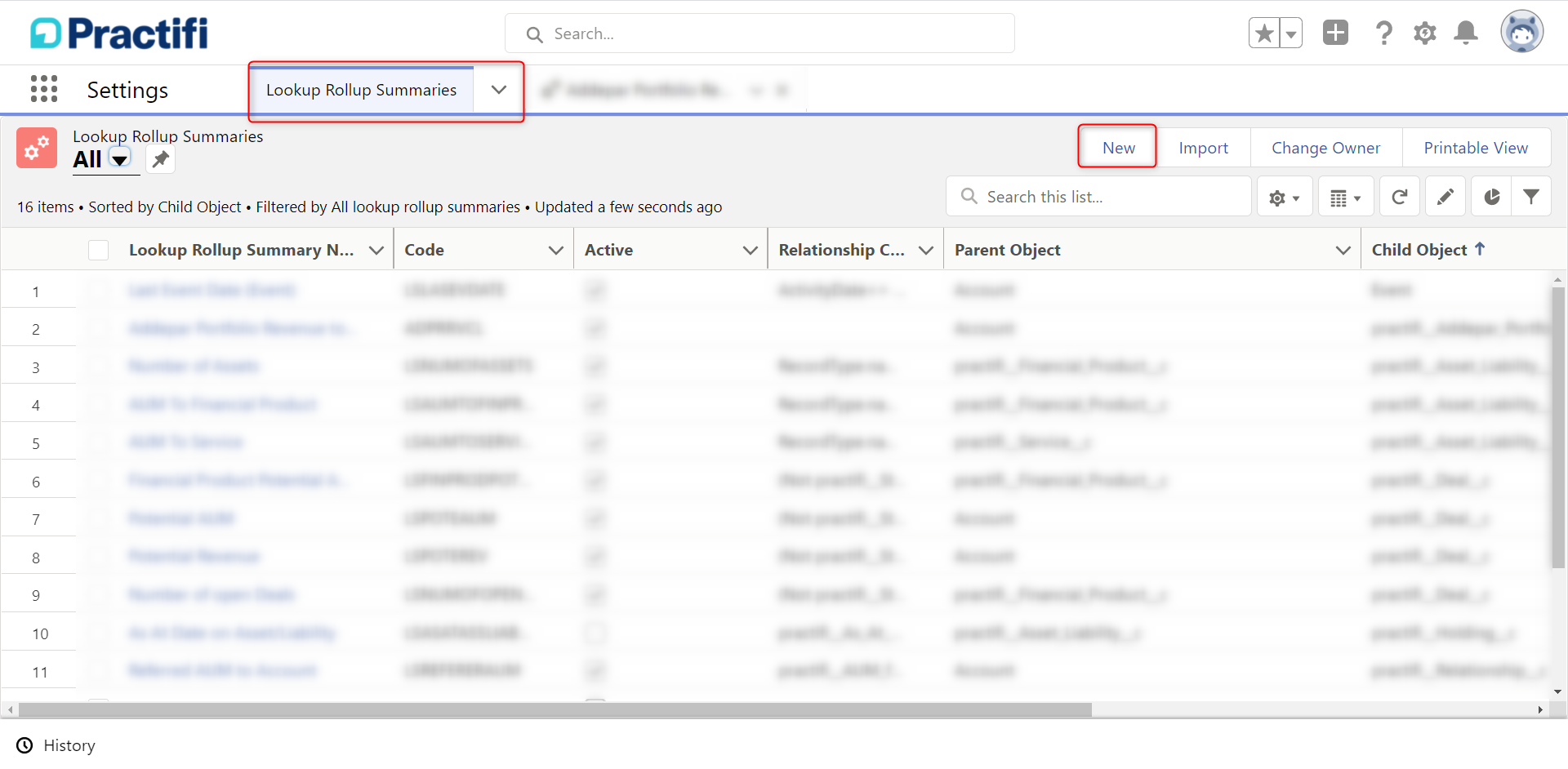Open the Select list display table menu
This screenshot has width=1568, height=769.
[1345, 197]
